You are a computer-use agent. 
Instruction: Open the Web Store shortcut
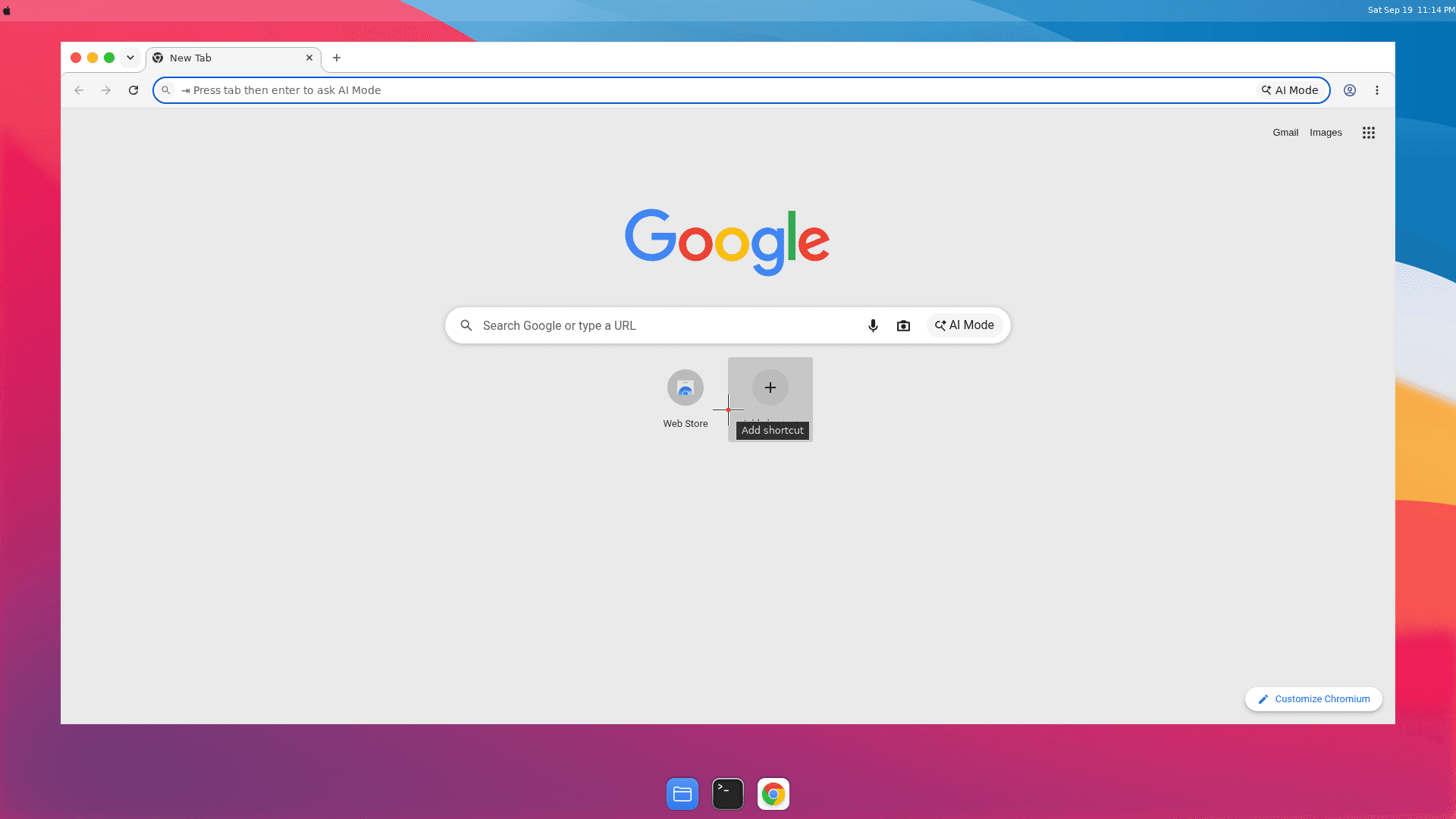[x=686, y=399]
